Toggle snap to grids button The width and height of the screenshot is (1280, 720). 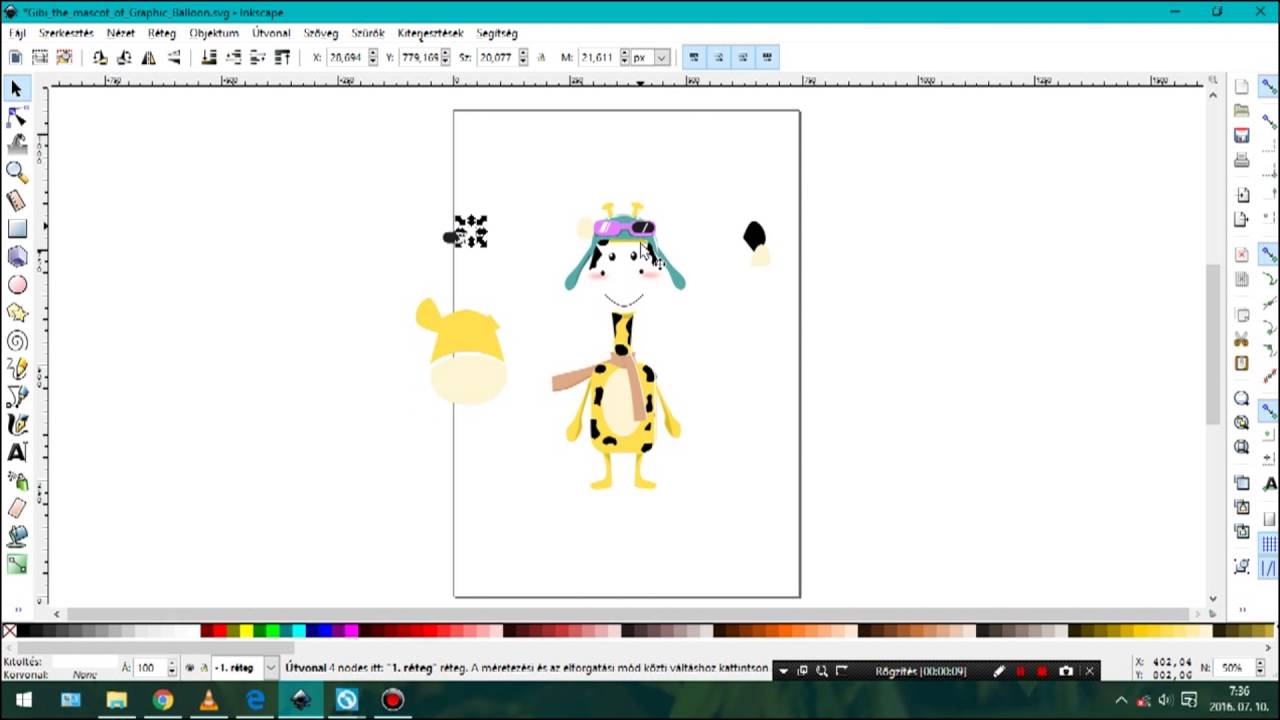point(1269,544)
